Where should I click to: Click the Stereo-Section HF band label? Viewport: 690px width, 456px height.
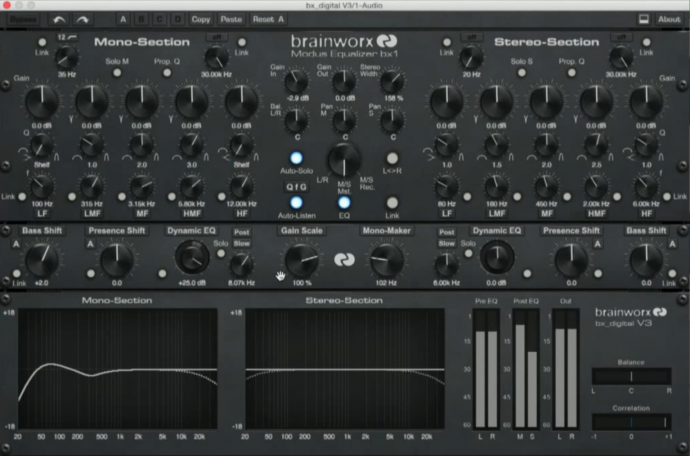pos(646,213)
